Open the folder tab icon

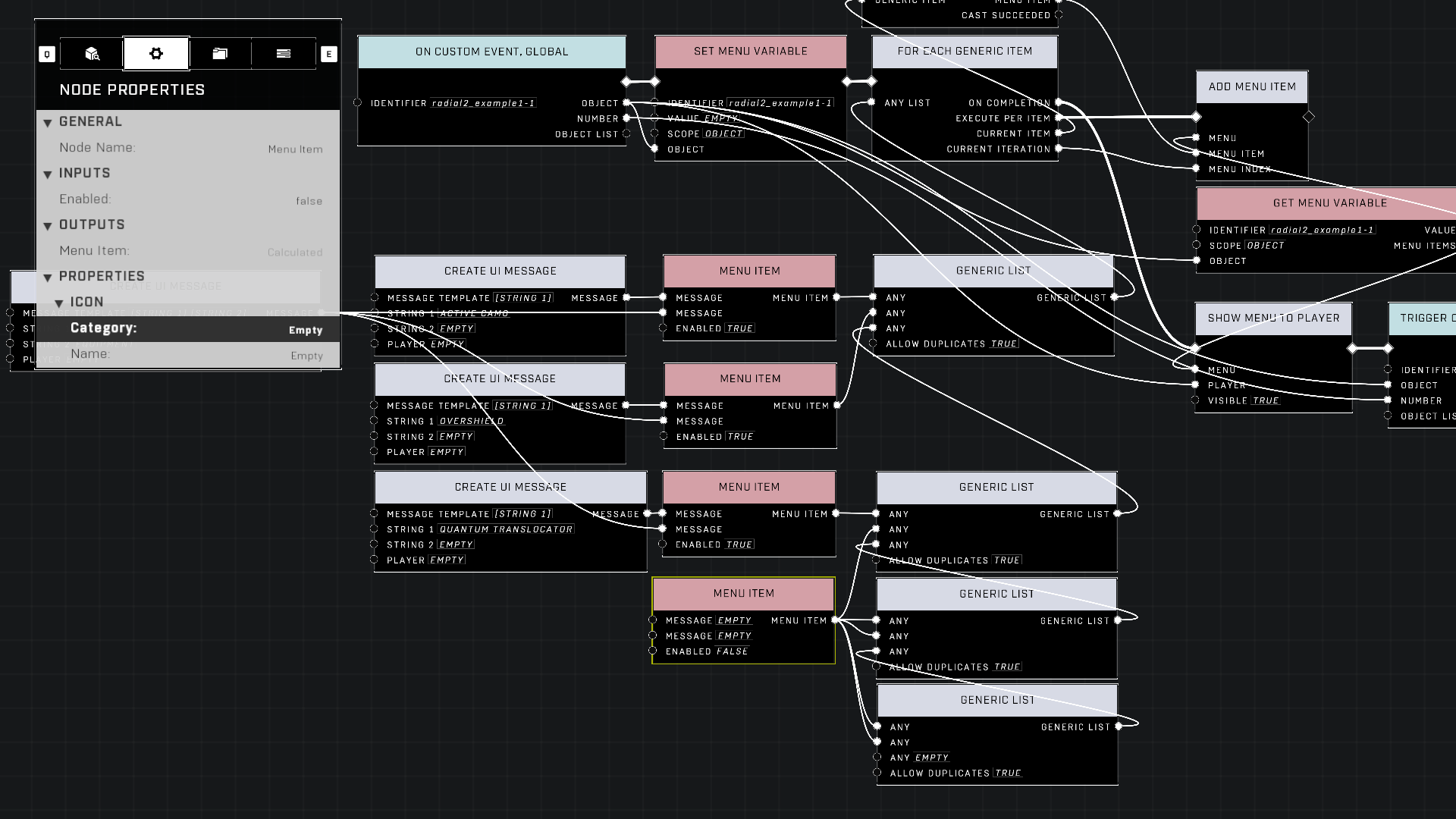coord(220,54)
